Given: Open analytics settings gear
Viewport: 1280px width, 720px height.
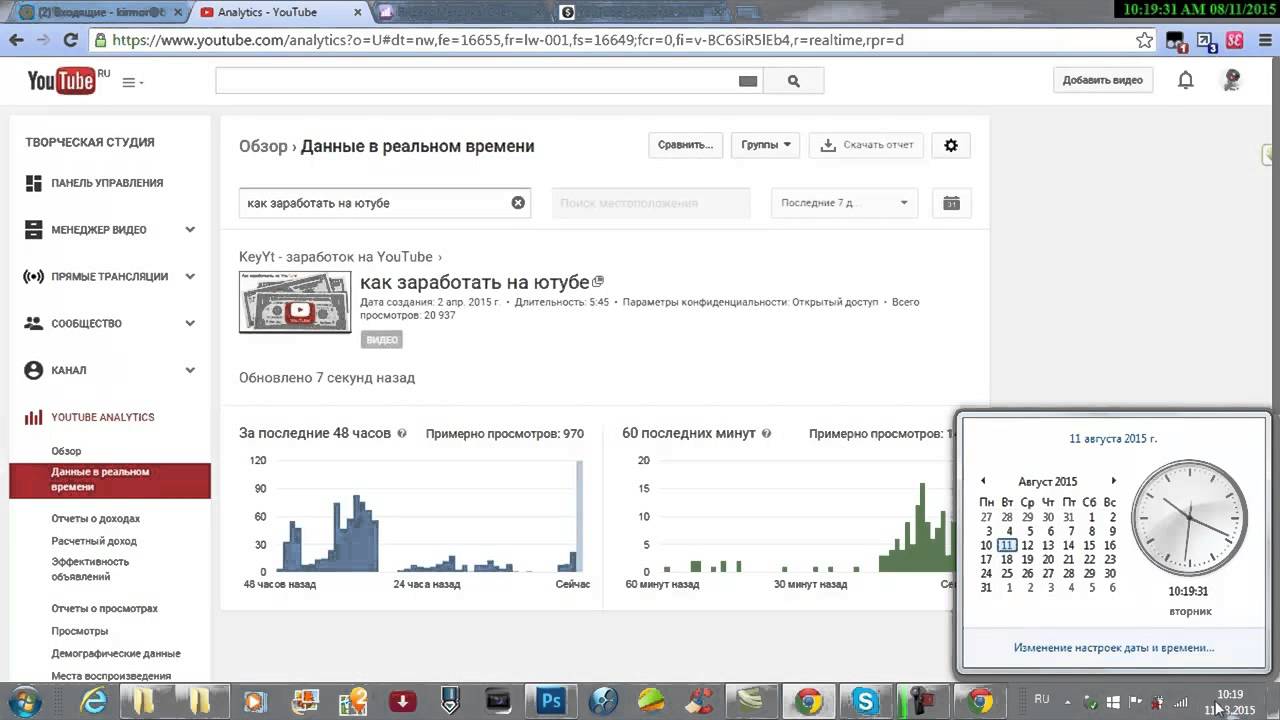Looking at the screenshot, I should [951, 145].
